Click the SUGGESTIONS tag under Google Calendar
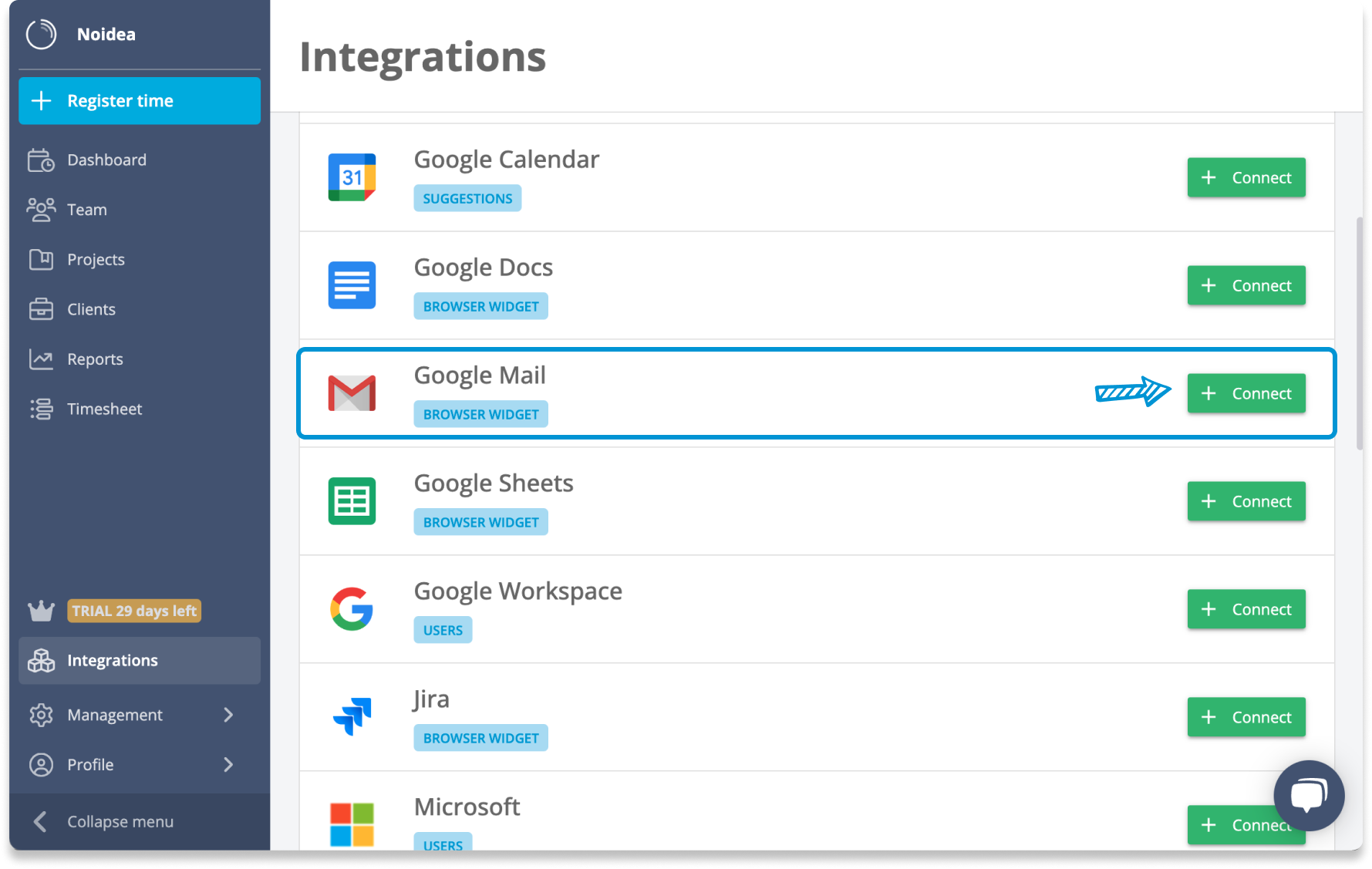The height and width of the screenshot is (869, 1372). [467, 198]
